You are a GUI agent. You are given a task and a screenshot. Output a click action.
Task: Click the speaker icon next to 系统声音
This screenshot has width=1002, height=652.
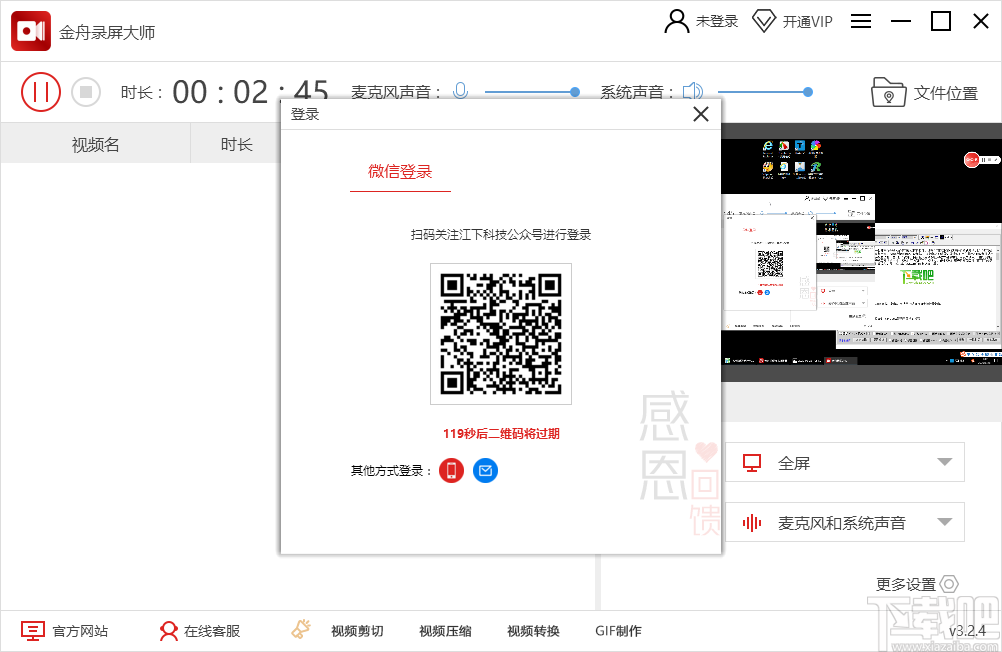click(x=692, y=90)
